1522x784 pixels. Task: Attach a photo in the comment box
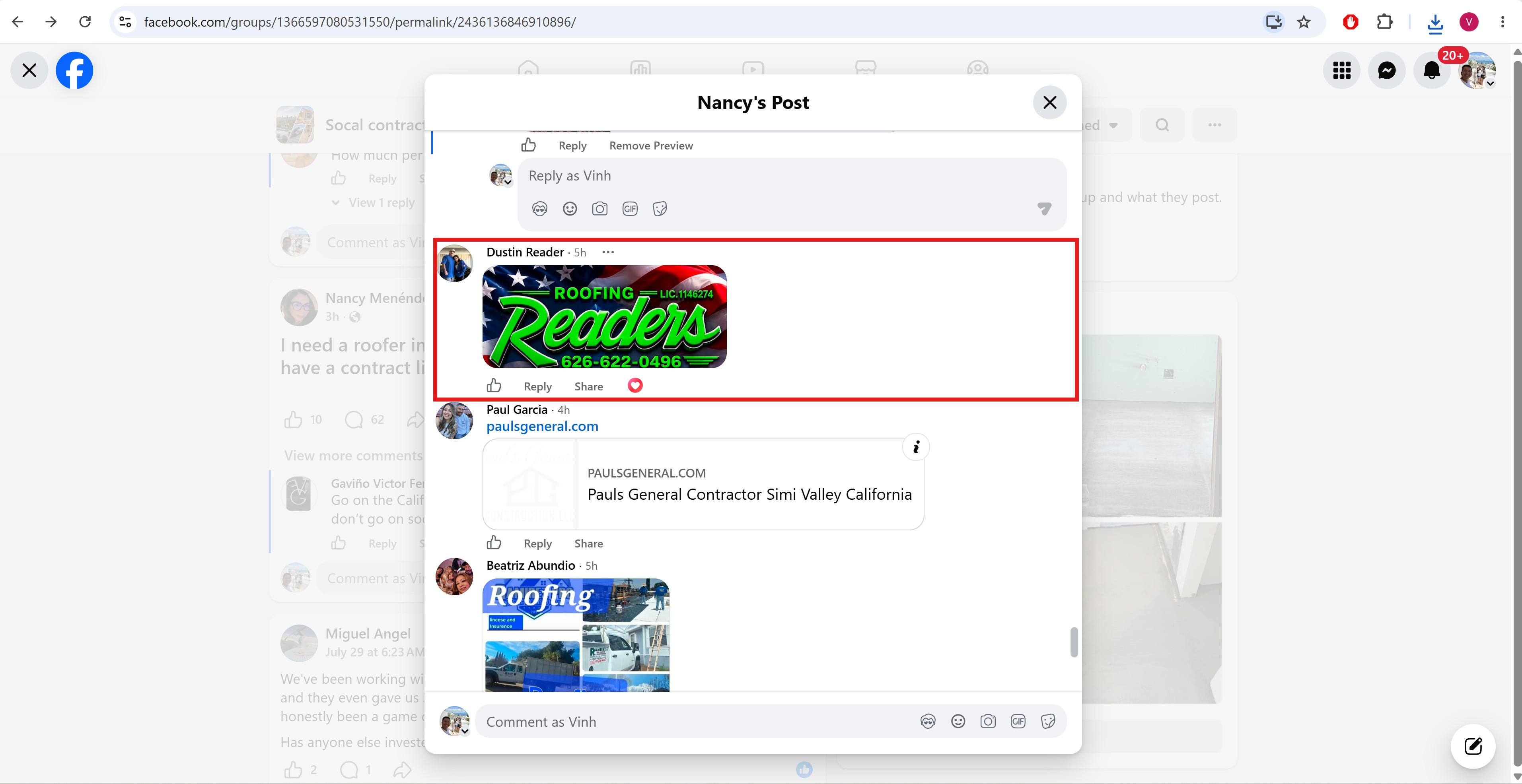988,722
